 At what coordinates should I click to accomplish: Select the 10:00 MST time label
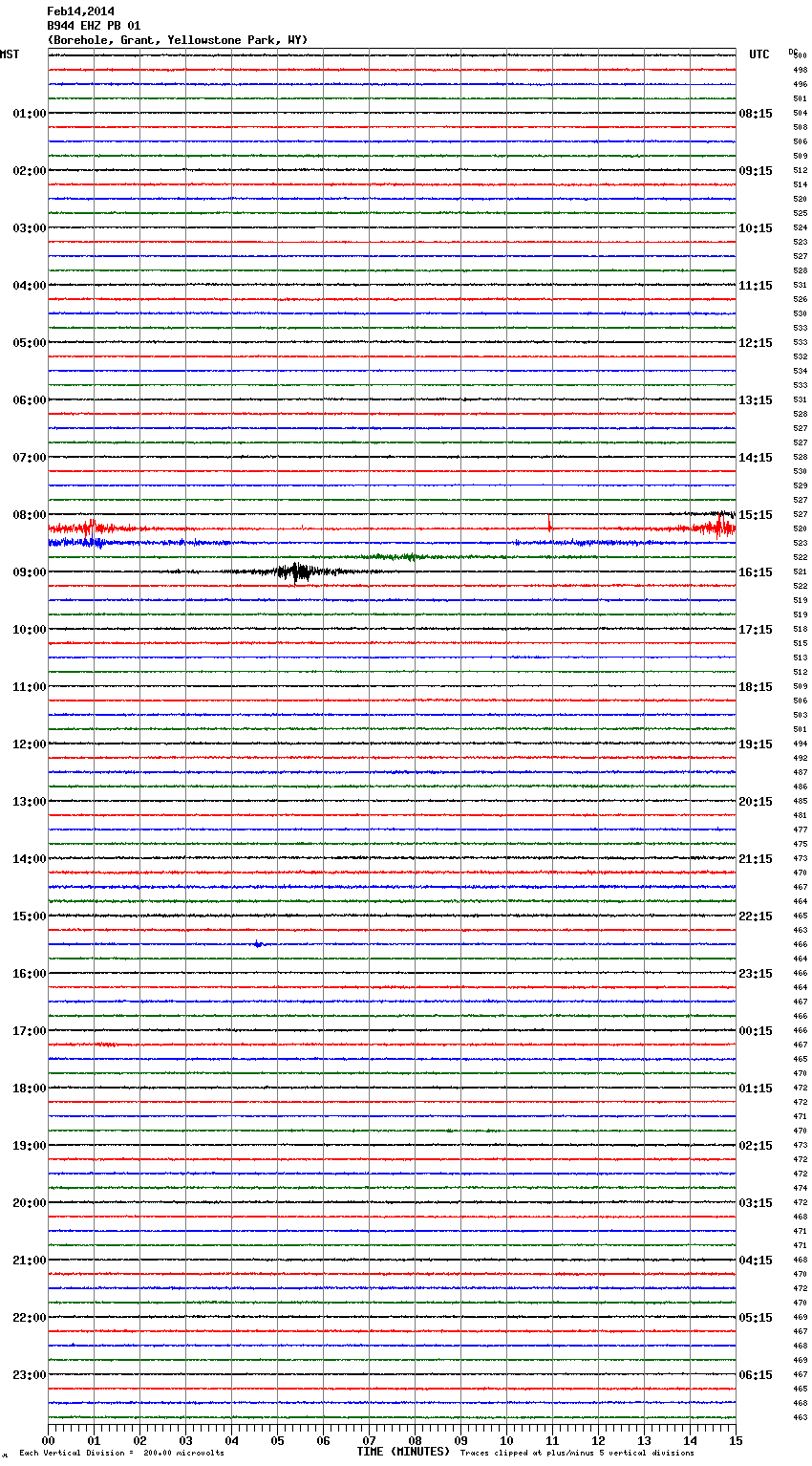click(x=30, y=630)
